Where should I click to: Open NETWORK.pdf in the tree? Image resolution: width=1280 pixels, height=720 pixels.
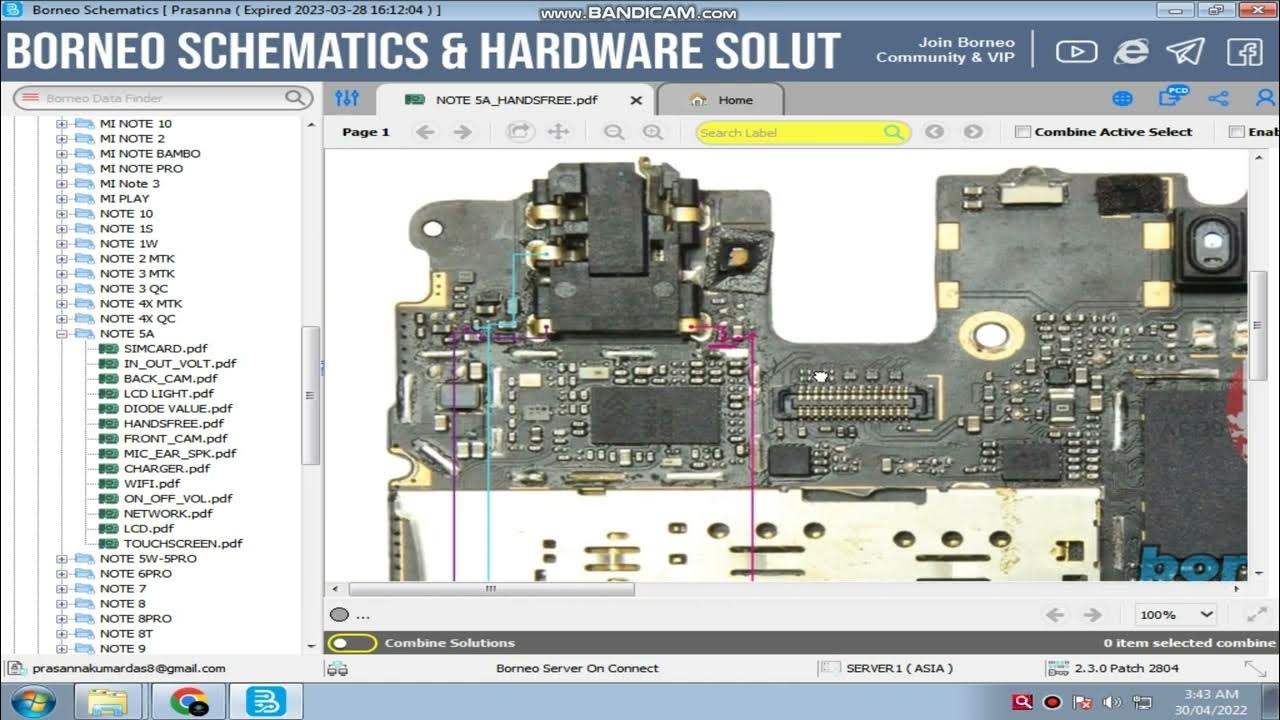click(x=168, y=514)
